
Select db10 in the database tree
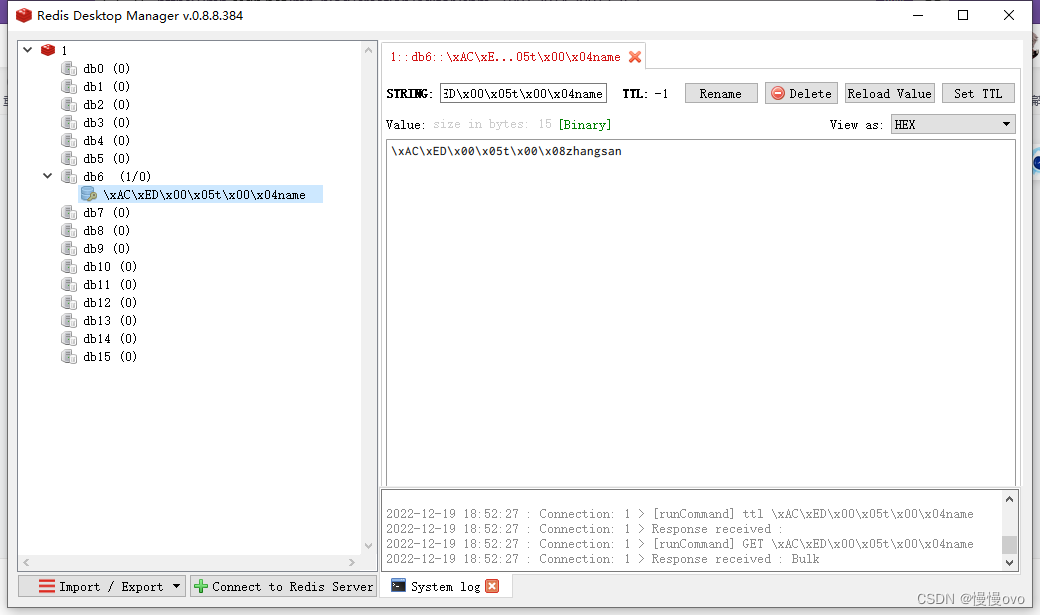coord(99,266)
